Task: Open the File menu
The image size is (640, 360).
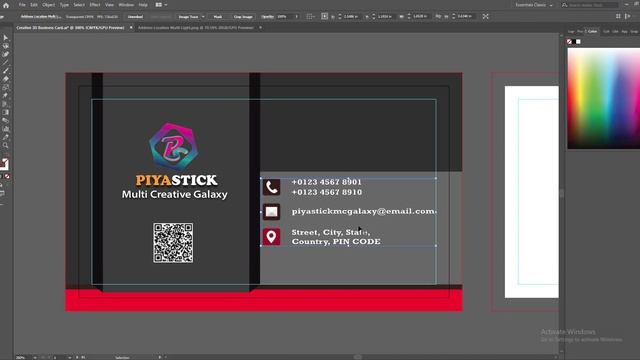Action: 22,5
